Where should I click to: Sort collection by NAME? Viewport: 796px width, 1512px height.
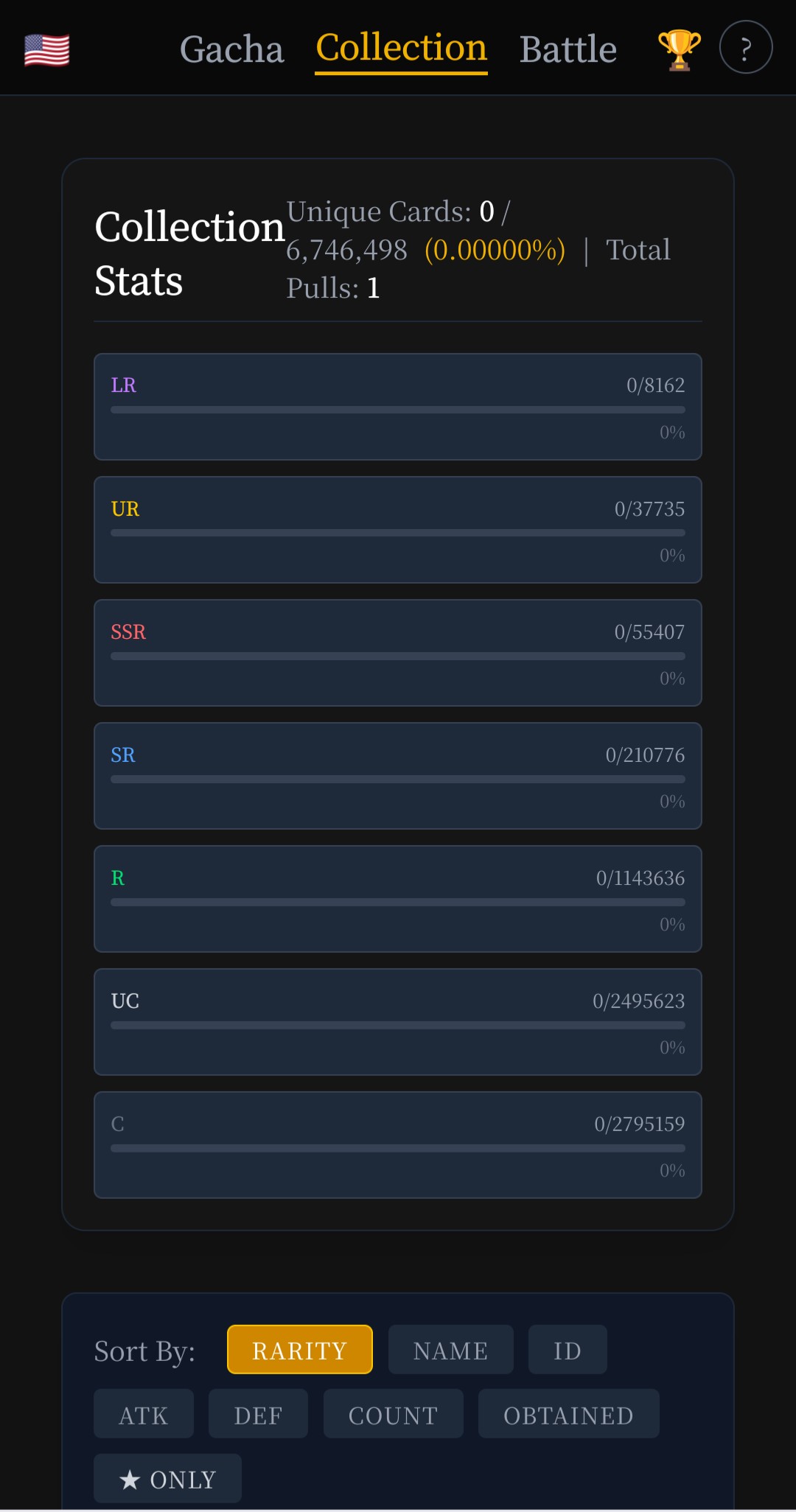tap(450, 1350)
